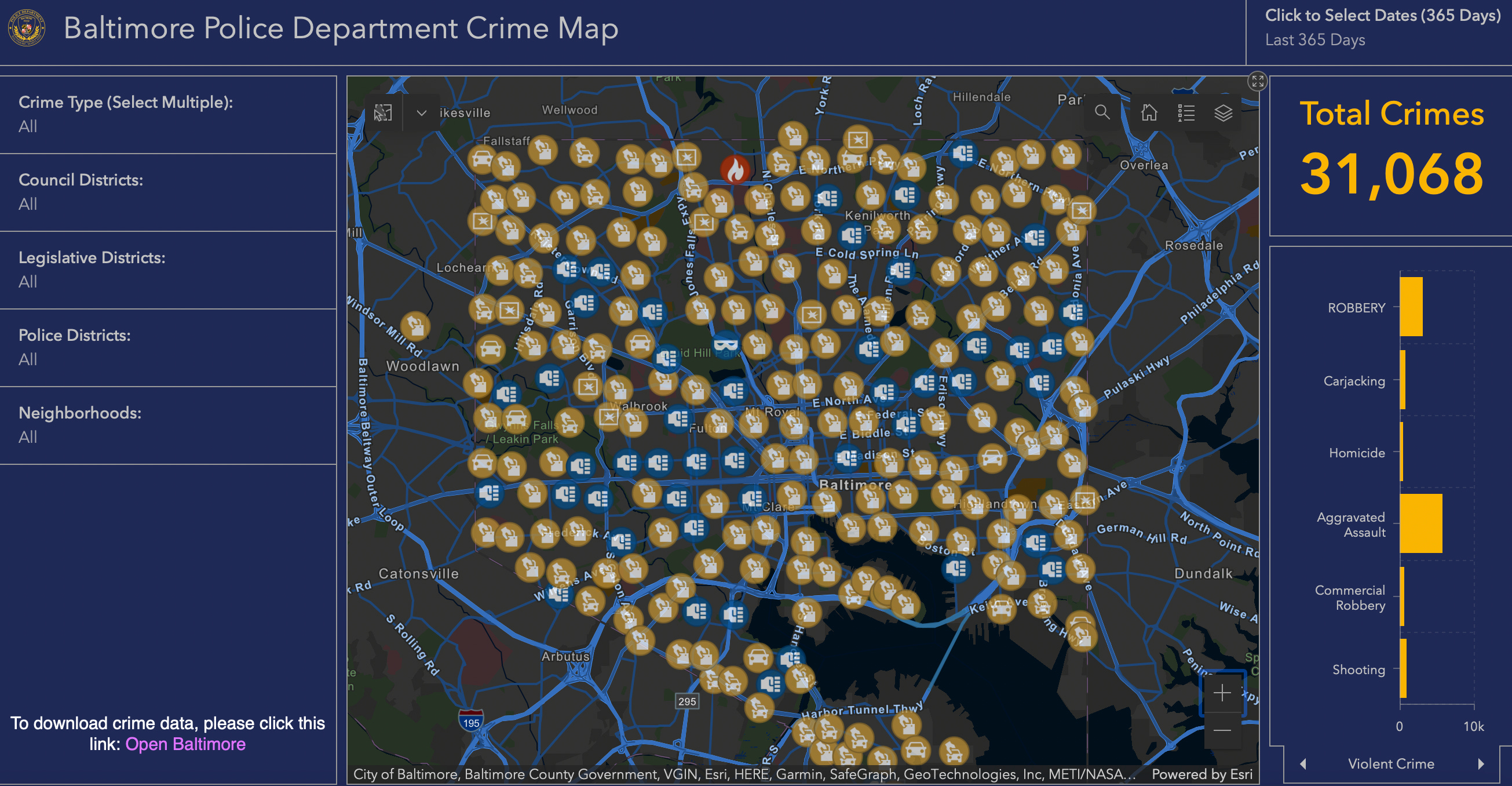
Task: Open Police Districts filter
Action: [x=169, y=348]
